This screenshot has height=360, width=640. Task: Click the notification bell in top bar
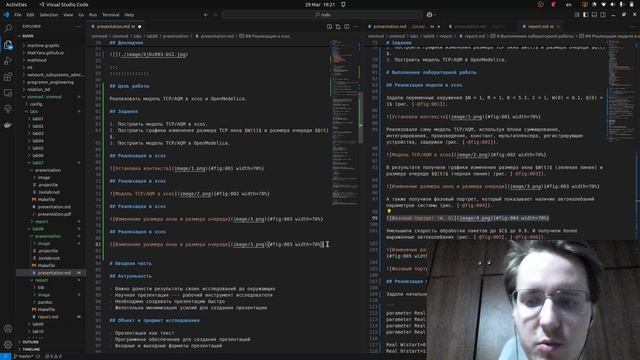tap(343, 4)
